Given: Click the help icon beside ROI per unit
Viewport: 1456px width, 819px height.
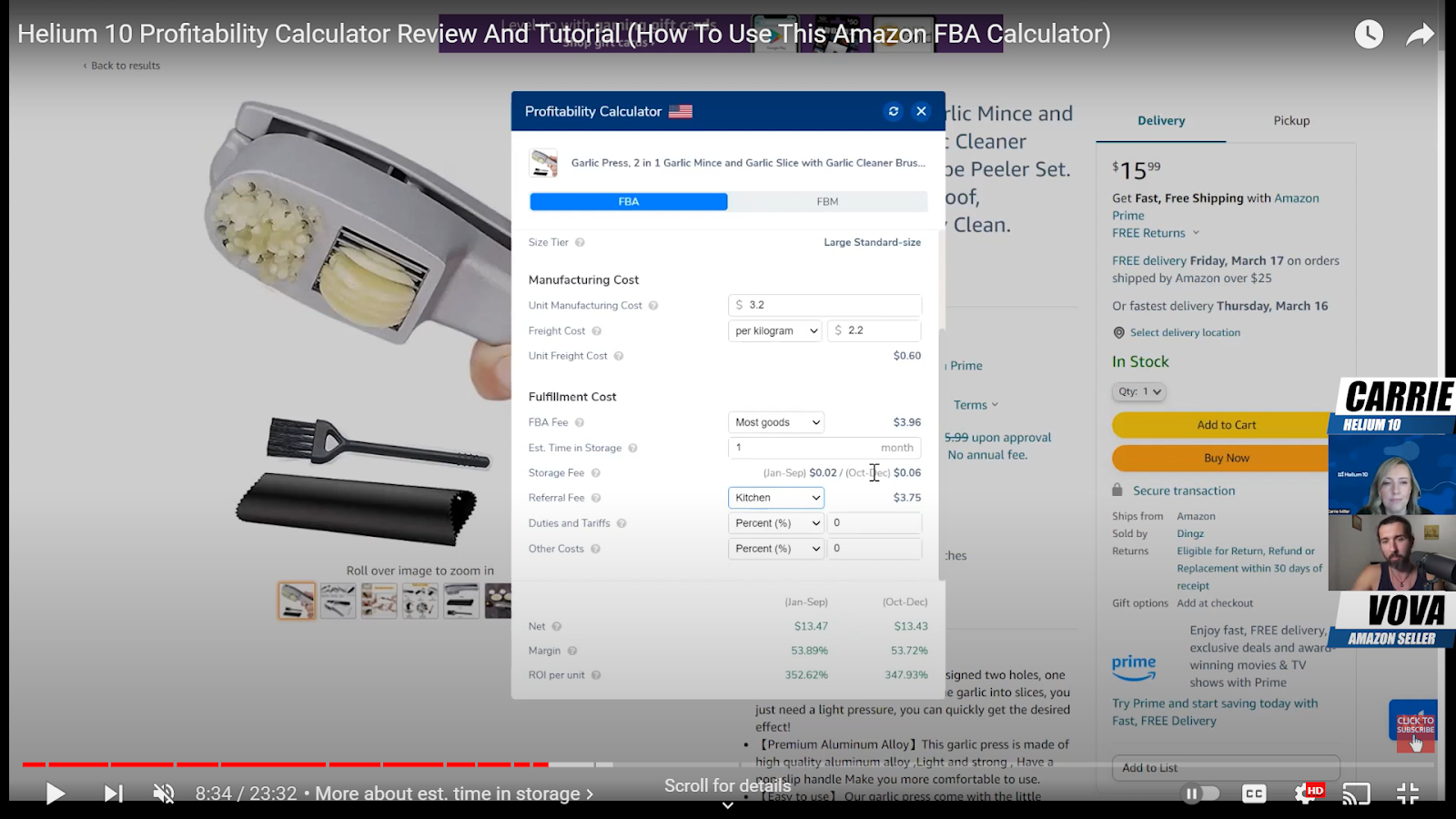Looking at the screenshot, I should pos(596,675).
